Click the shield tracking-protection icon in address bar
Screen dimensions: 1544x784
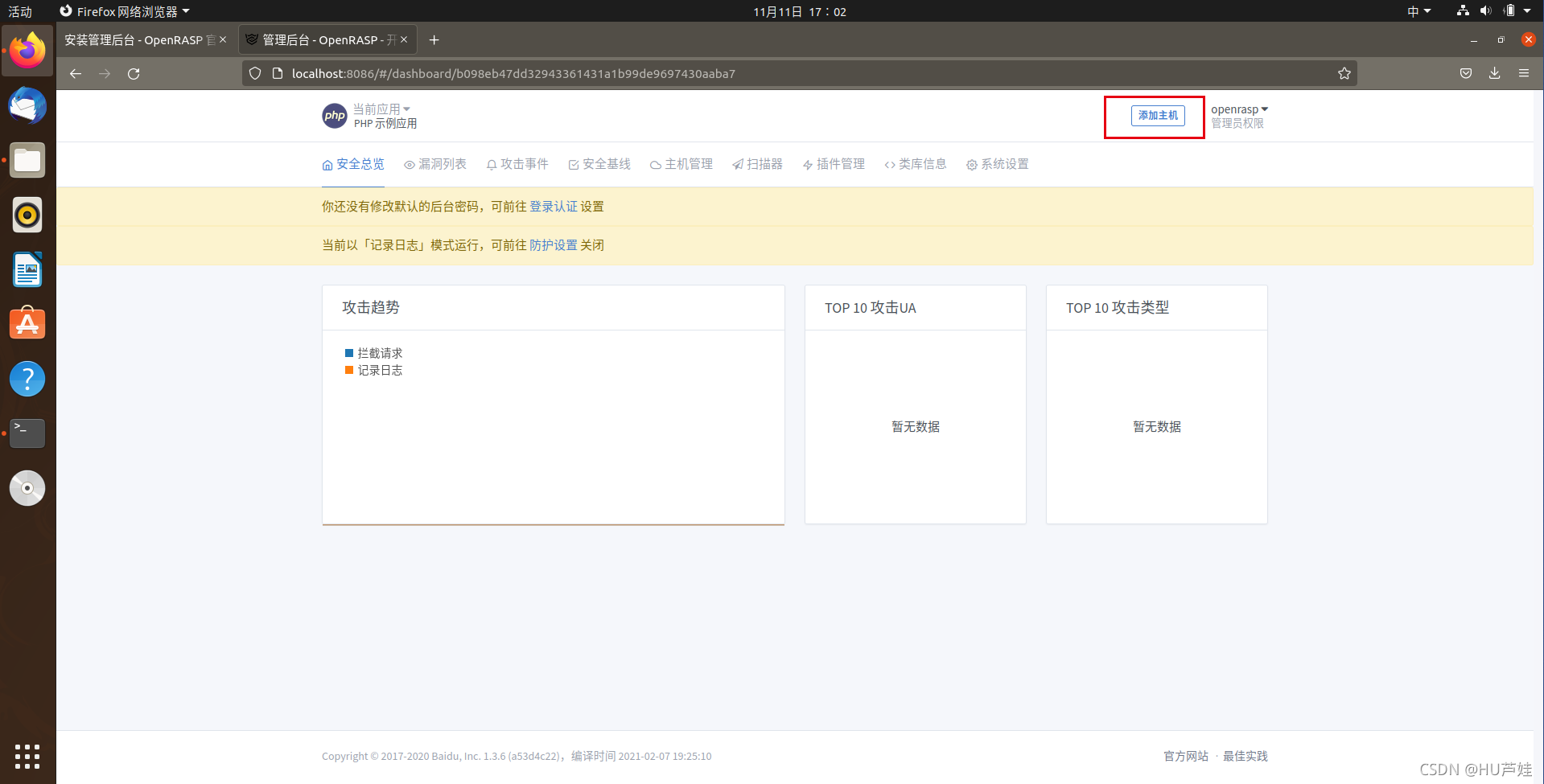255,73
